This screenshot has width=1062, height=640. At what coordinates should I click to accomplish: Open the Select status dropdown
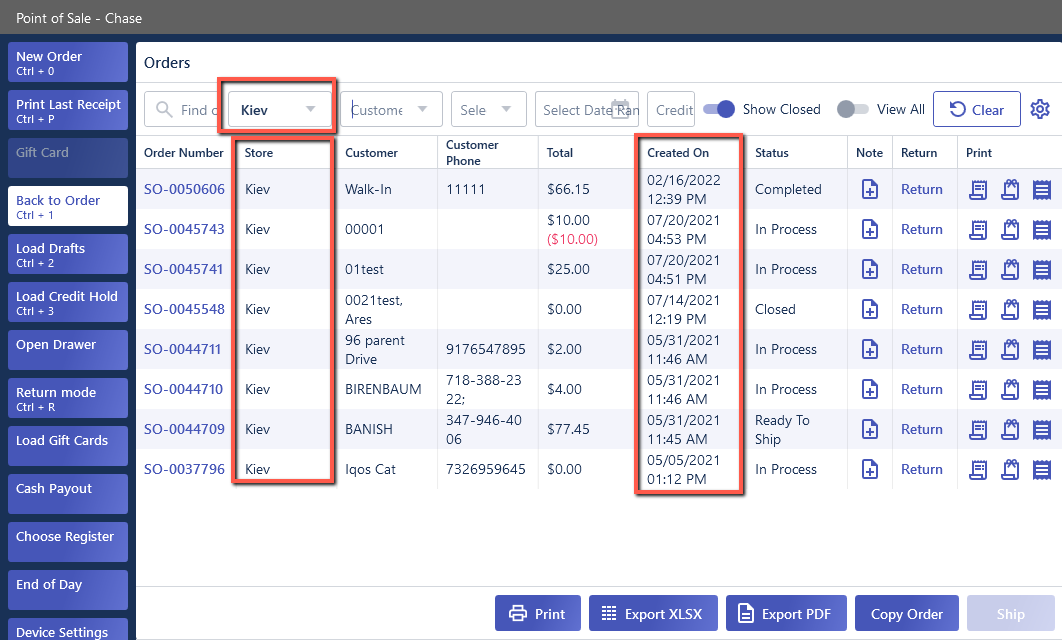488,109
